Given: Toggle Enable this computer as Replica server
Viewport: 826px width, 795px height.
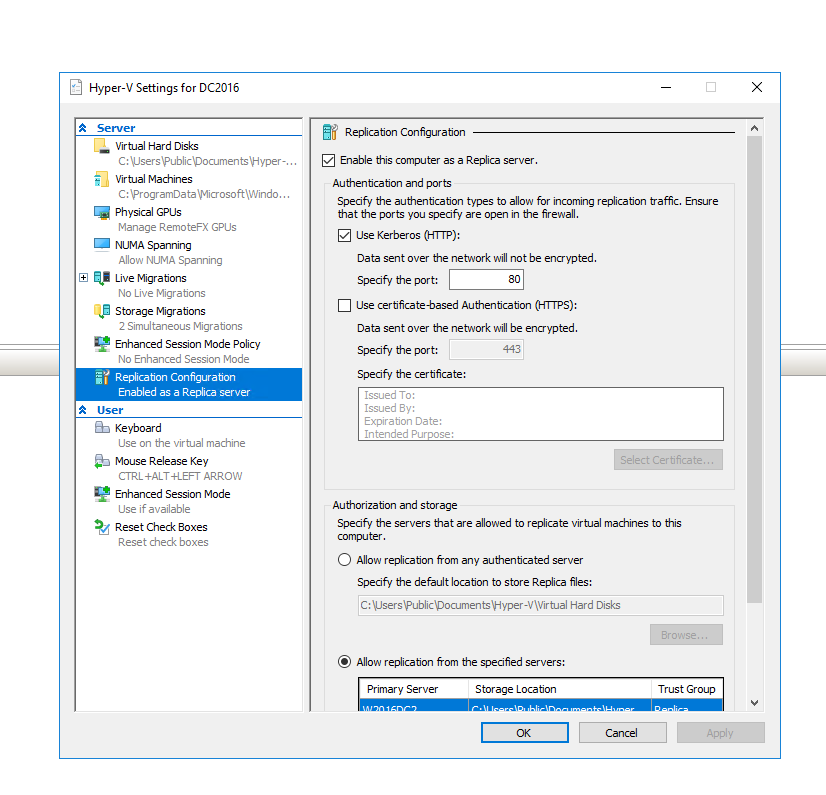Looking at the screenshot, I should (x=329, y=160).
